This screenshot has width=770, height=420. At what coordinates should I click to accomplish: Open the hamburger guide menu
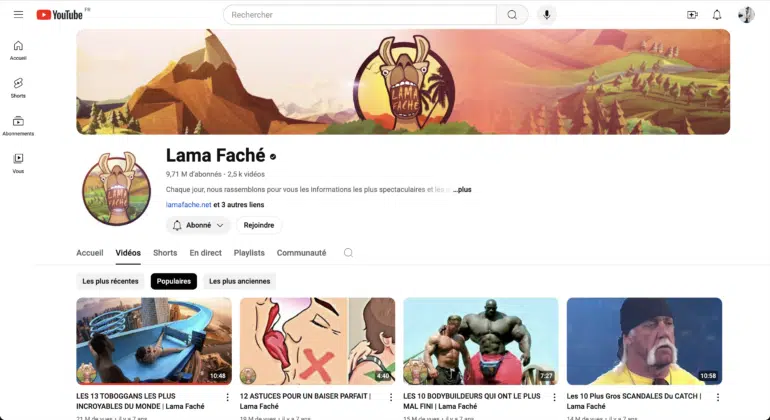pyautogui.click(x=18, y=15)
